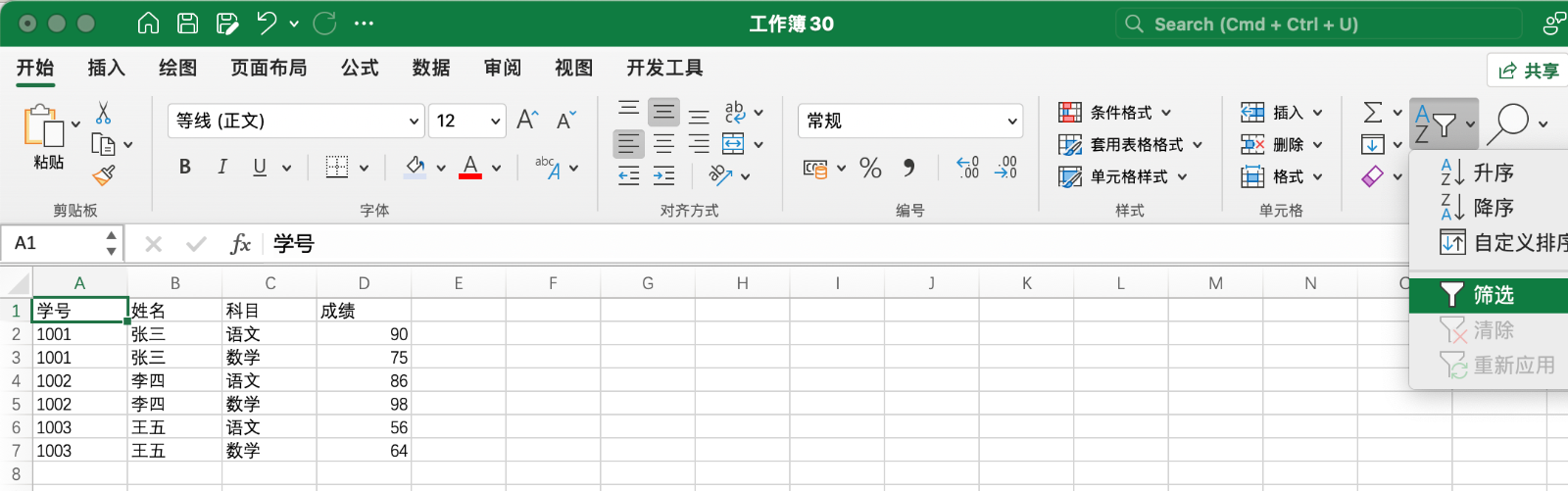This screenshot has height=491, width=1568.
Task: Open the 条件格式 dropdown
Action: pos(1116,113)
